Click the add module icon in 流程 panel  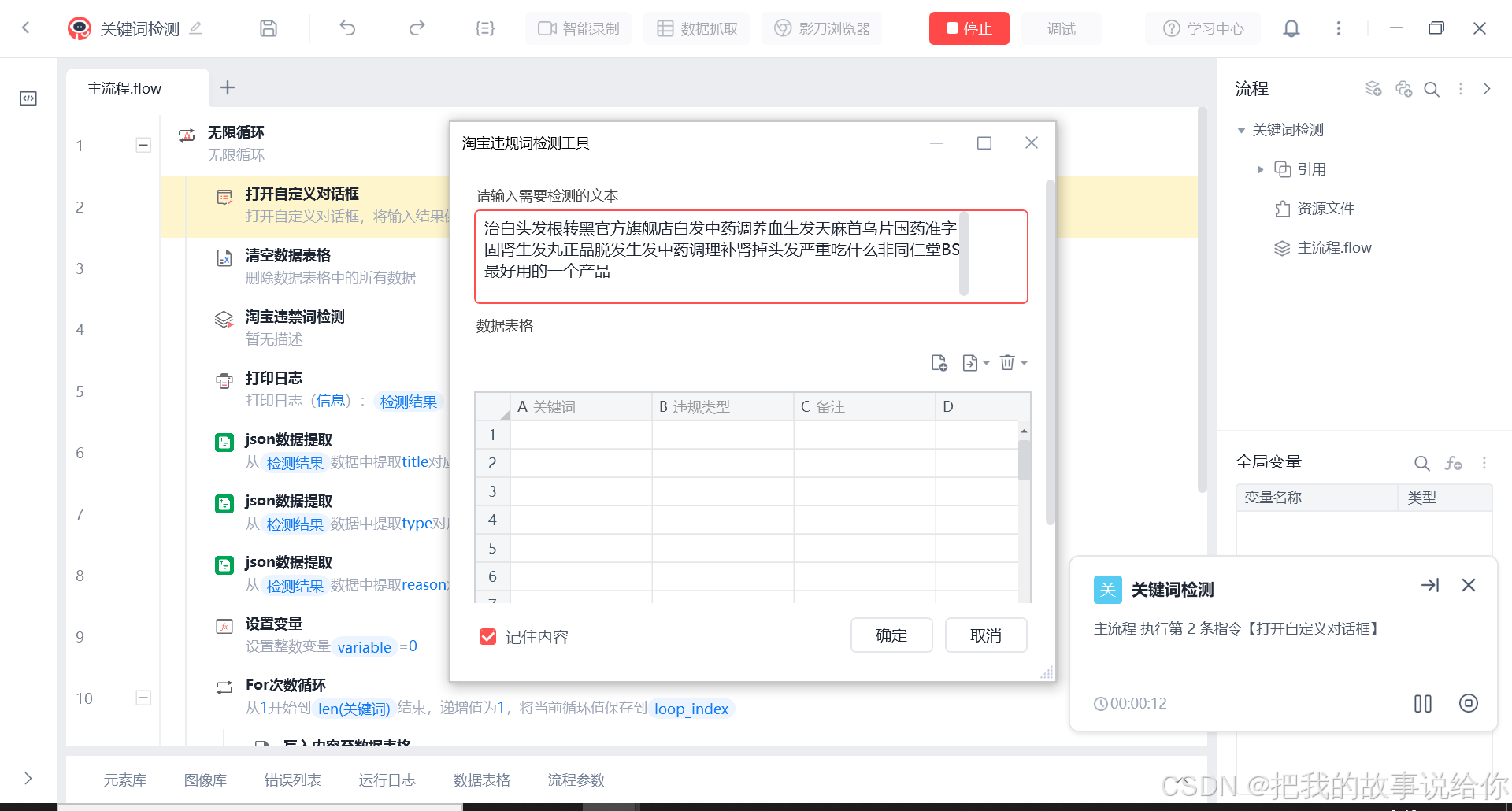[1403, 88]
